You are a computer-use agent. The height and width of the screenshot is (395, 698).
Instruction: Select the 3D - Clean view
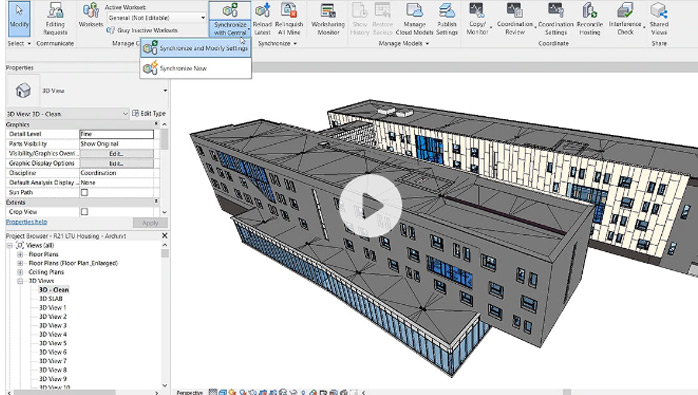(54, 290)
